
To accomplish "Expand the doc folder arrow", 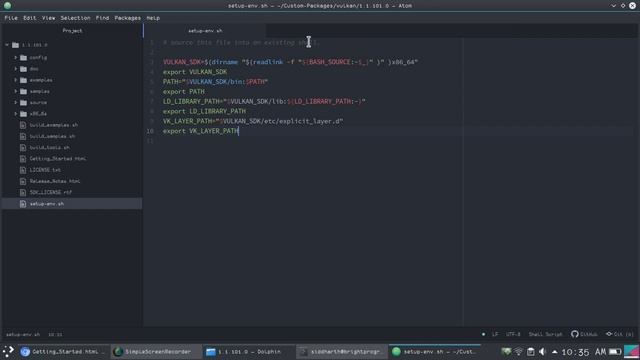I will pyautogui.click(x=16, y=69).
